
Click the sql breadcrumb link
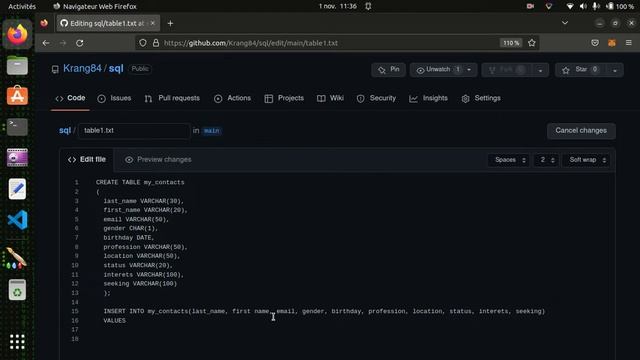click(x=65, y=131)
